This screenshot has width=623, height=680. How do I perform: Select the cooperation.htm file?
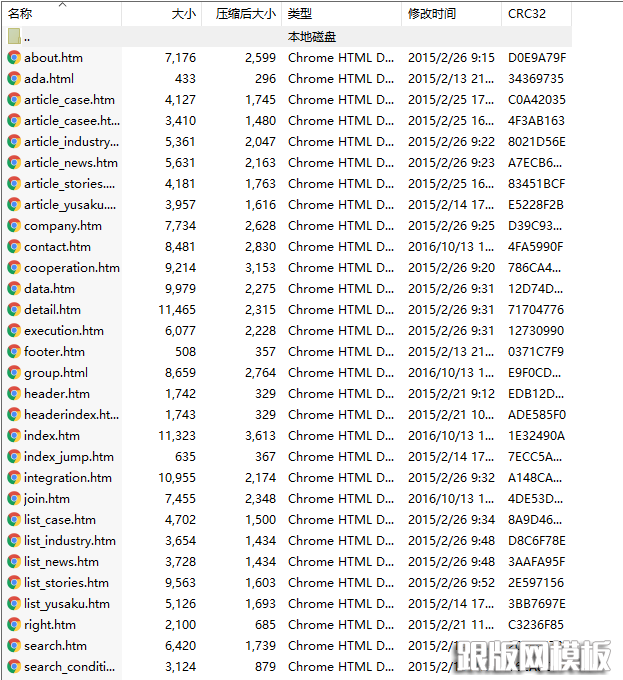pyautogui.click(x=71, y=268)
